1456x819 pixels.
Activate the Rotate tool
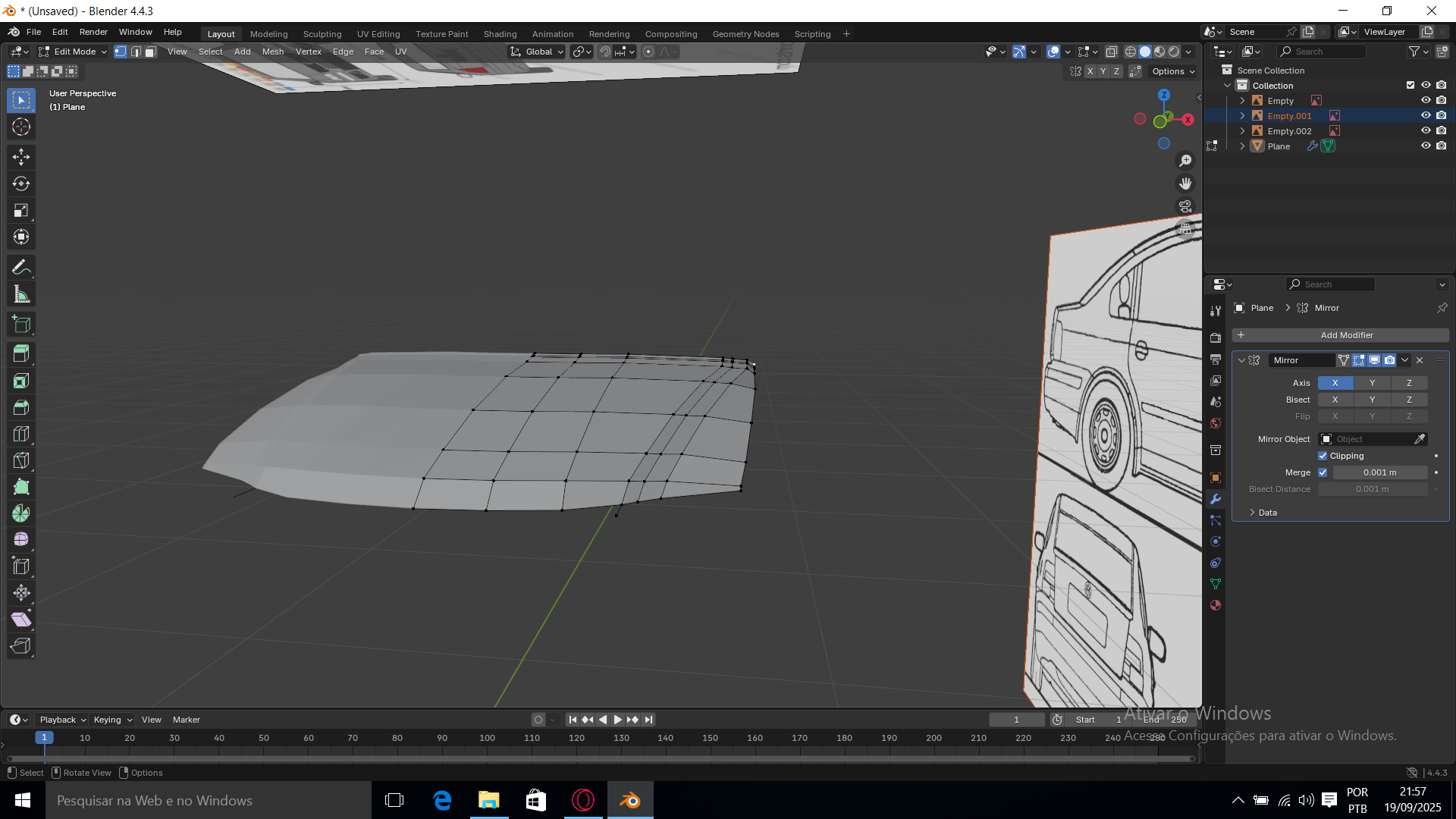tap(21, 184)
